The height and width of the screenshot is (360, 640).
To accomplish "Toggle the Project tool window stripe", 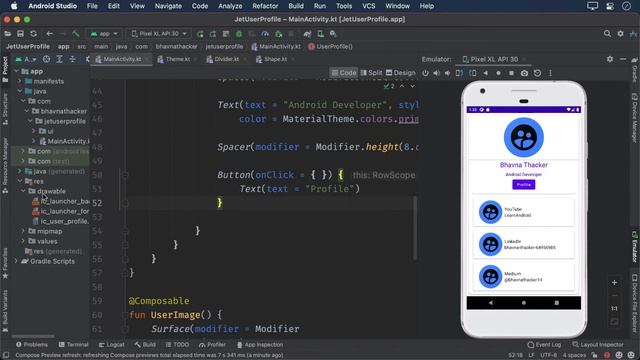I will click(5, 69).
